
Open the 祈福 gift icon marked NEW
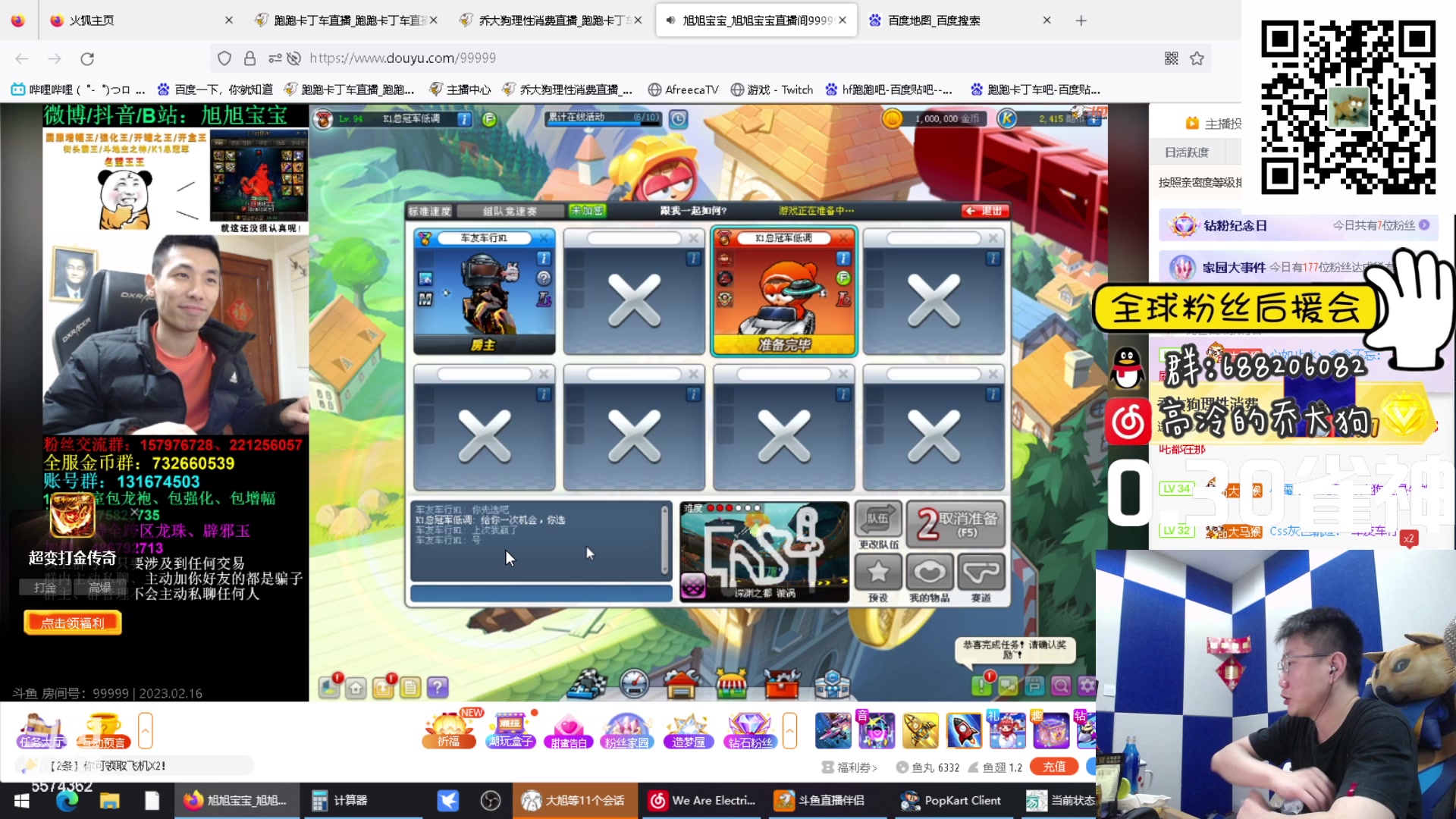pyautogui.click(x=447, y=730)
